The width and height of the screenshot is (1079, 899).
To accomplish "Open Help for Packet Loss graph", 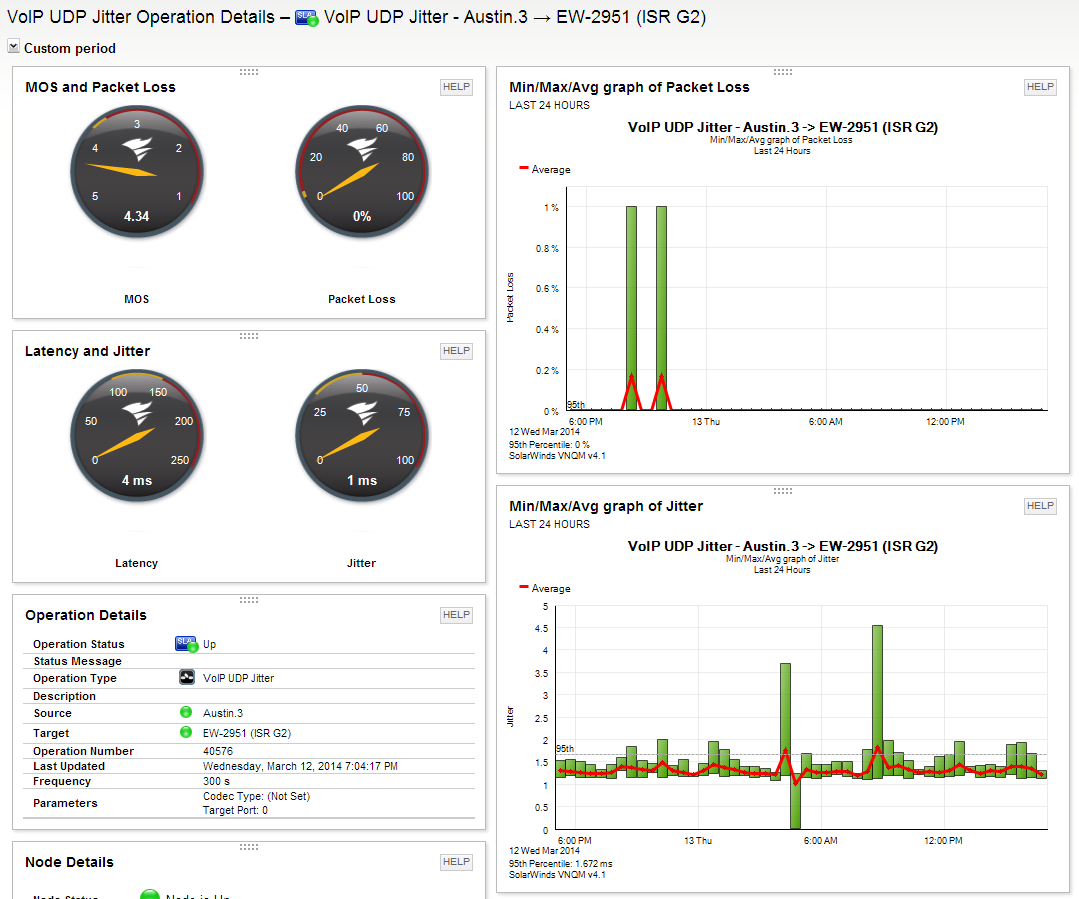I will pos(1040,87).
